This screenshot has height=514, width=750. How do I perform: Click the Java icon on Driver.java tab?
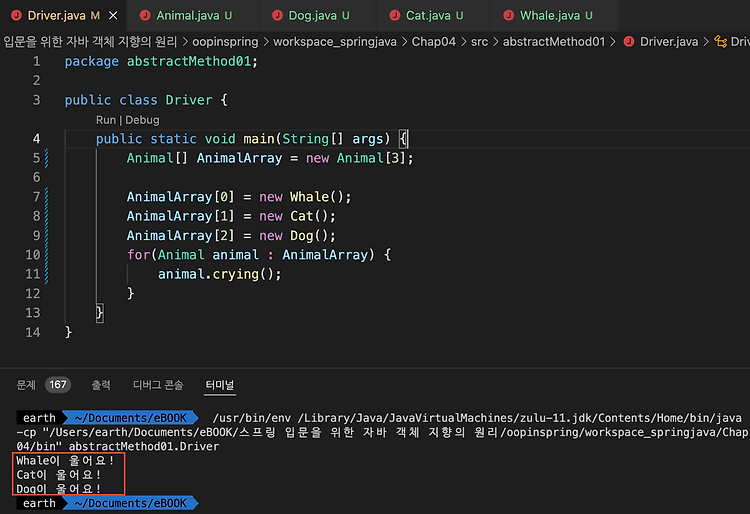pos(16,16)
